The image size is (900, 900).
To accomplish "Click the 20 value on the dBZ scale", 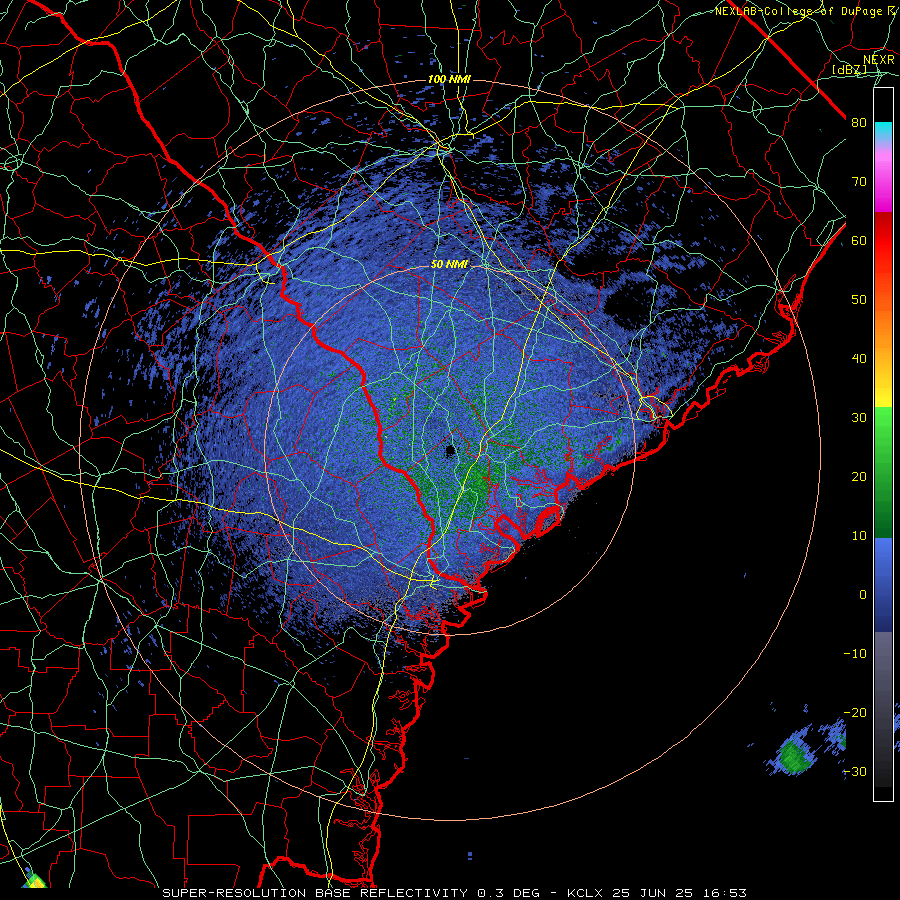I will point(859,477).
